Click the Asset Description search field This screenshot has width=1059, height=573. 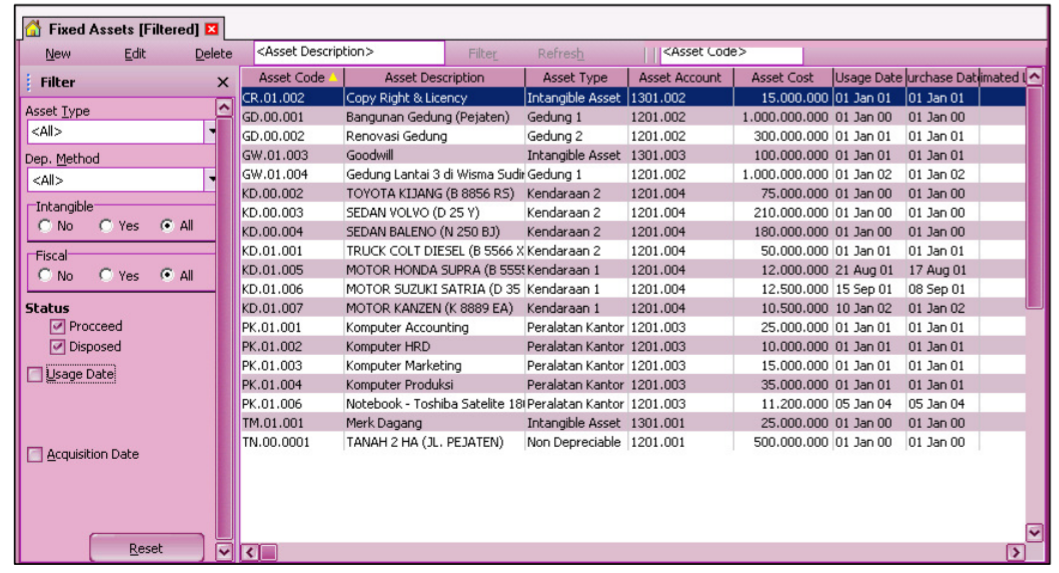[348, 52]
